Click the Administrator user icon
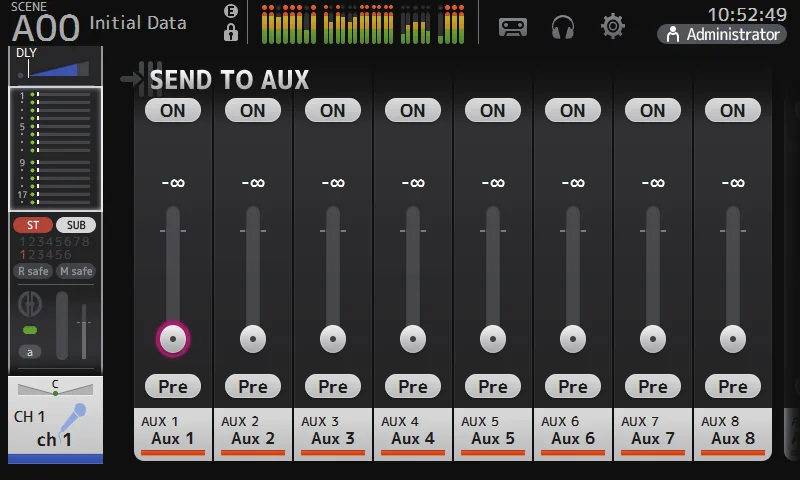Image resolution: width=800 pixels, height=480 pixels. pyautogui.click(x=673, y=34)
